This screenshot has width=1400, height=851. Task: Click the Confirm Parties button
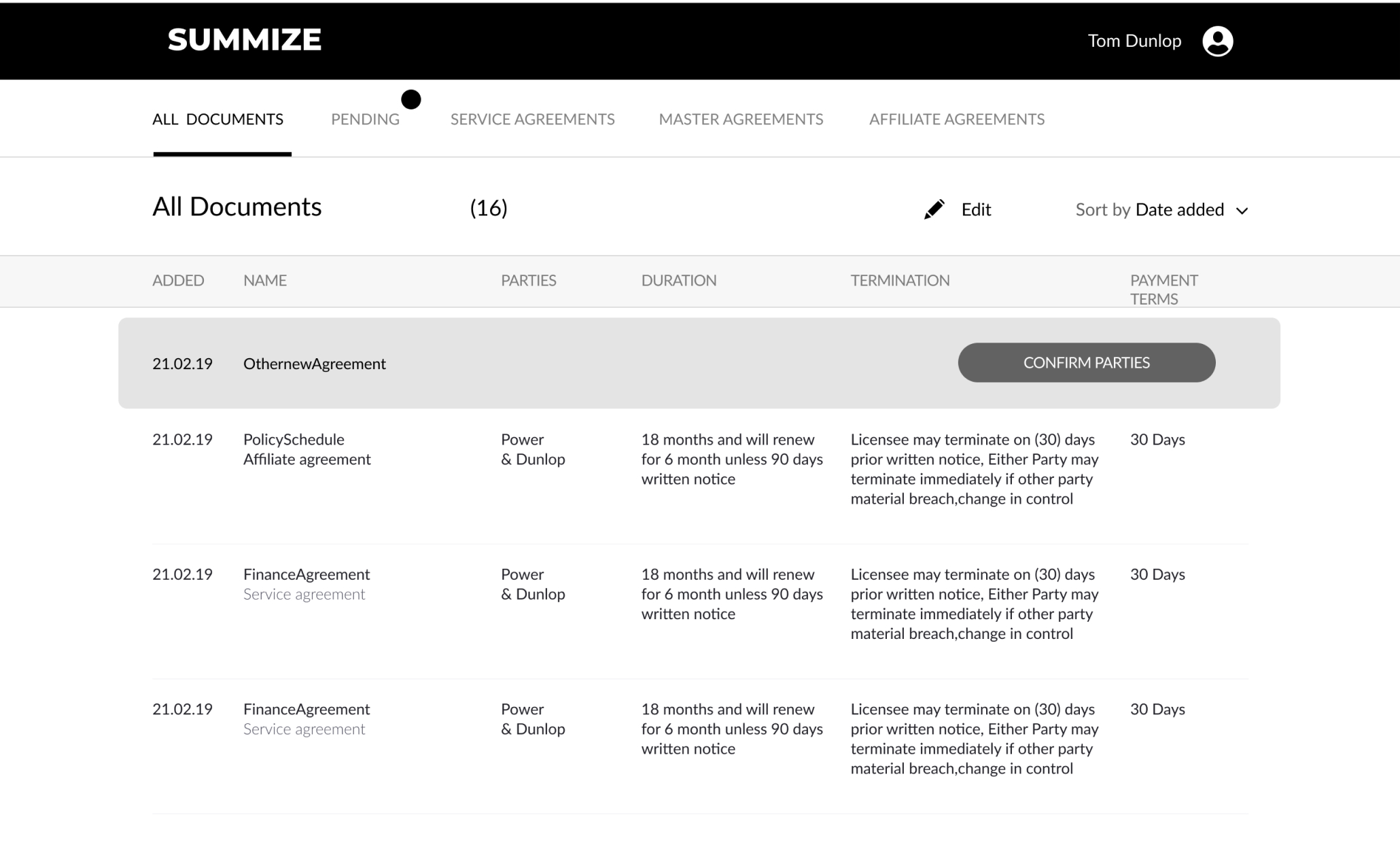pyautogui.click(x=1086, y=362)
